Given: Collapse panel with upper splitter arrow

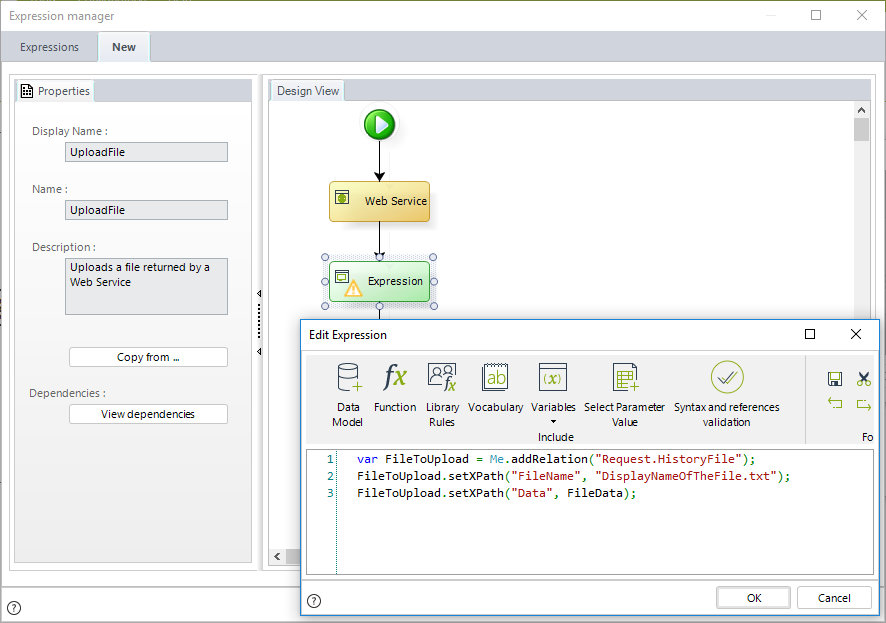Looking at the screenshot, I should pos(259,294).
